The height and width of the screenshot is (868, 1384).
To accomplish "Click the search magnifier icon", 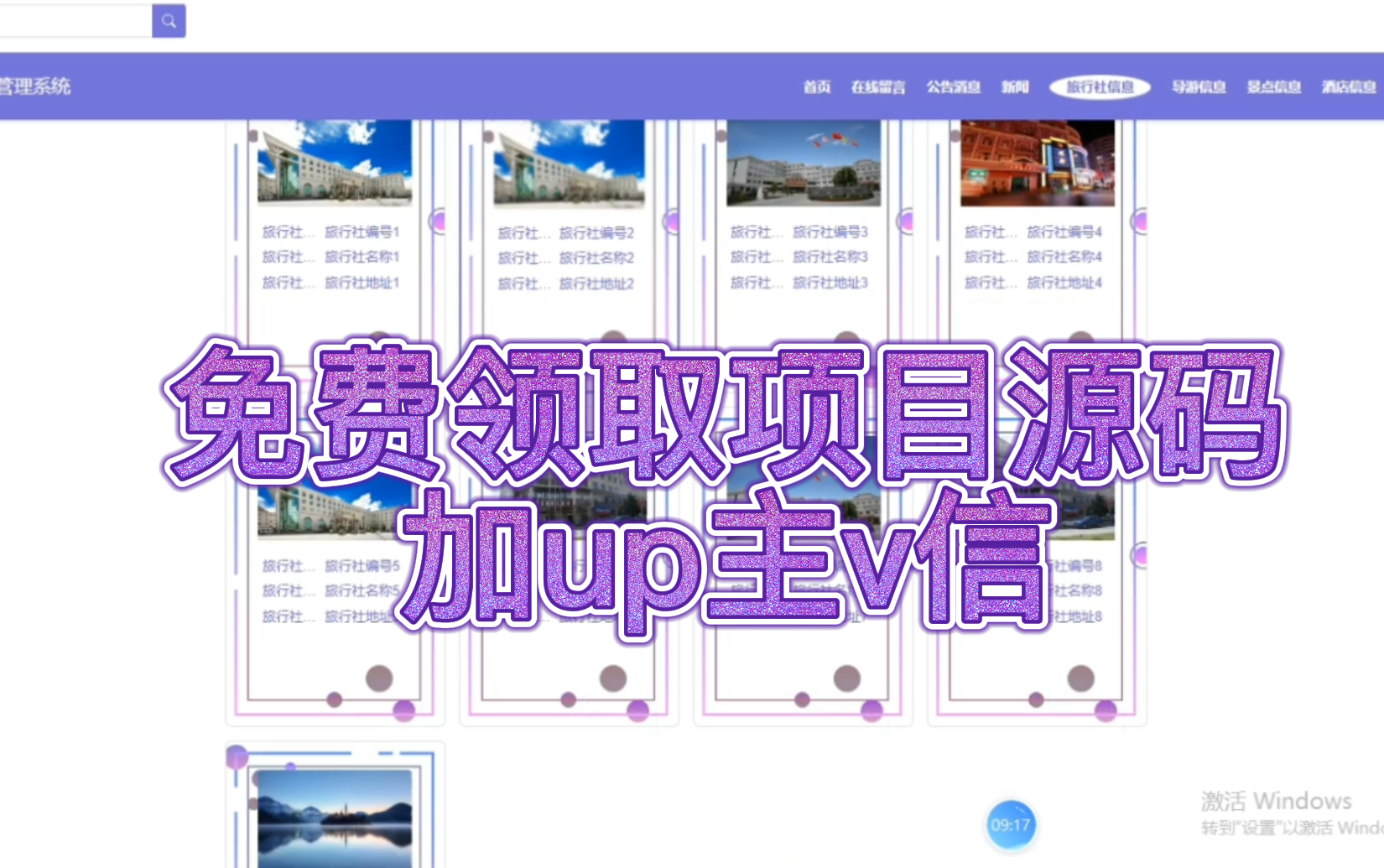I will [x=168, y=21].
